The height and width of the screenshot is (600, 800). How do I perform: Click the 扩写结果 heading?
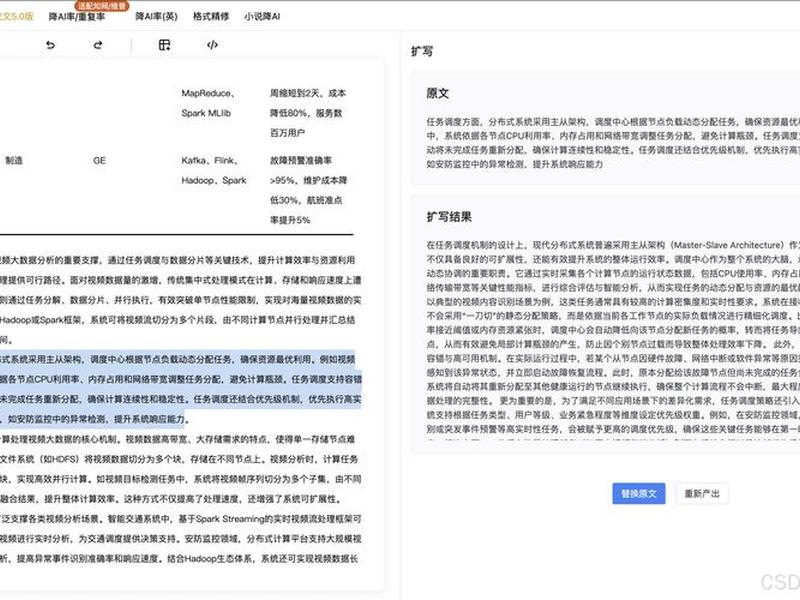pos(449,217)
